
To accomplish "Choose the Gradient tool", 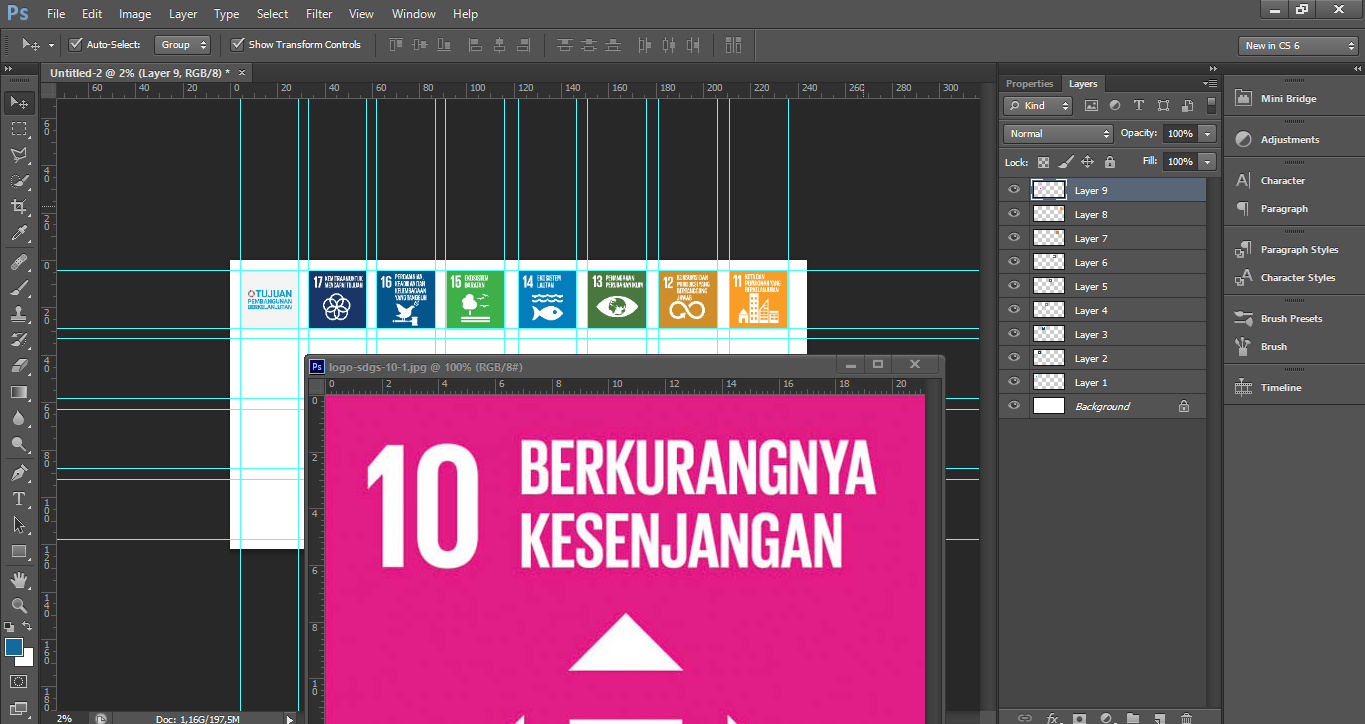I will pyautogui.click(x=18, y=392).
